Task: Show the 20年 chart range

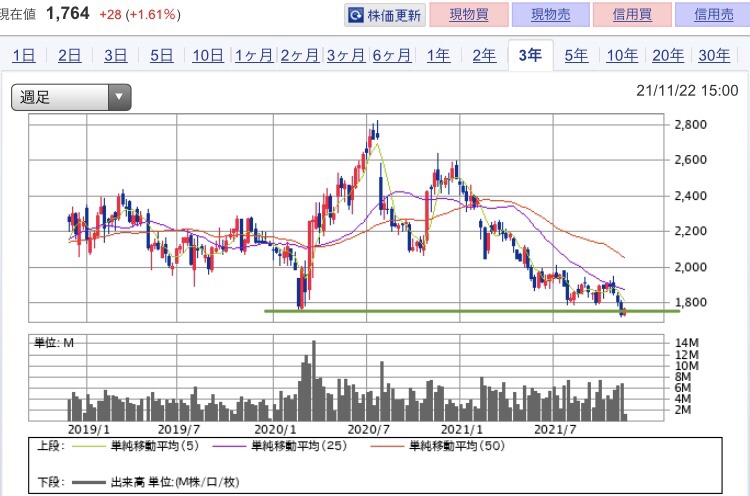Action: click(668, 55)
